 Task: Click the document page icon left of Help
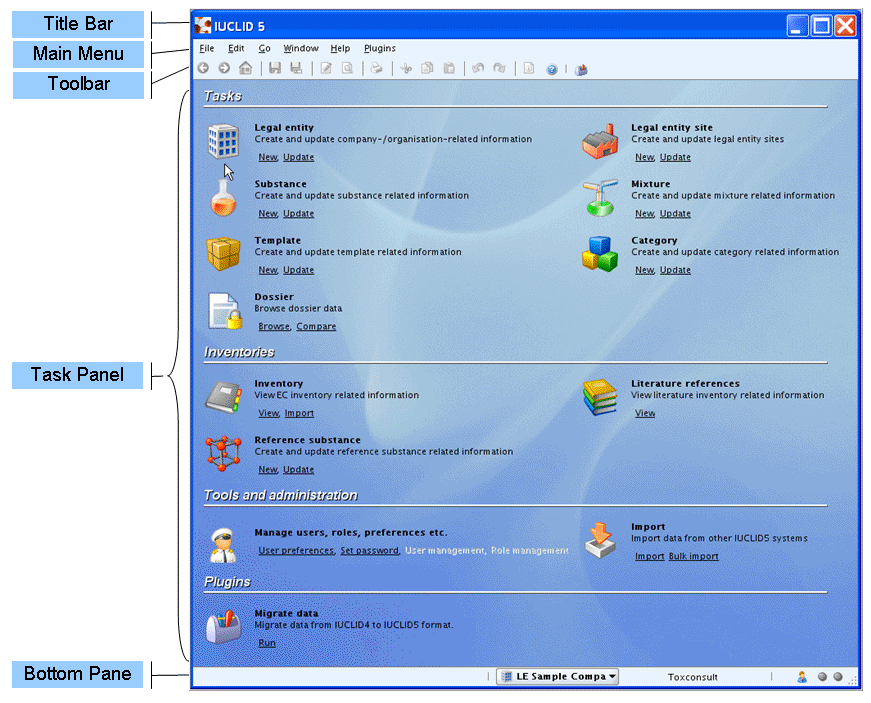click(529, 68)
